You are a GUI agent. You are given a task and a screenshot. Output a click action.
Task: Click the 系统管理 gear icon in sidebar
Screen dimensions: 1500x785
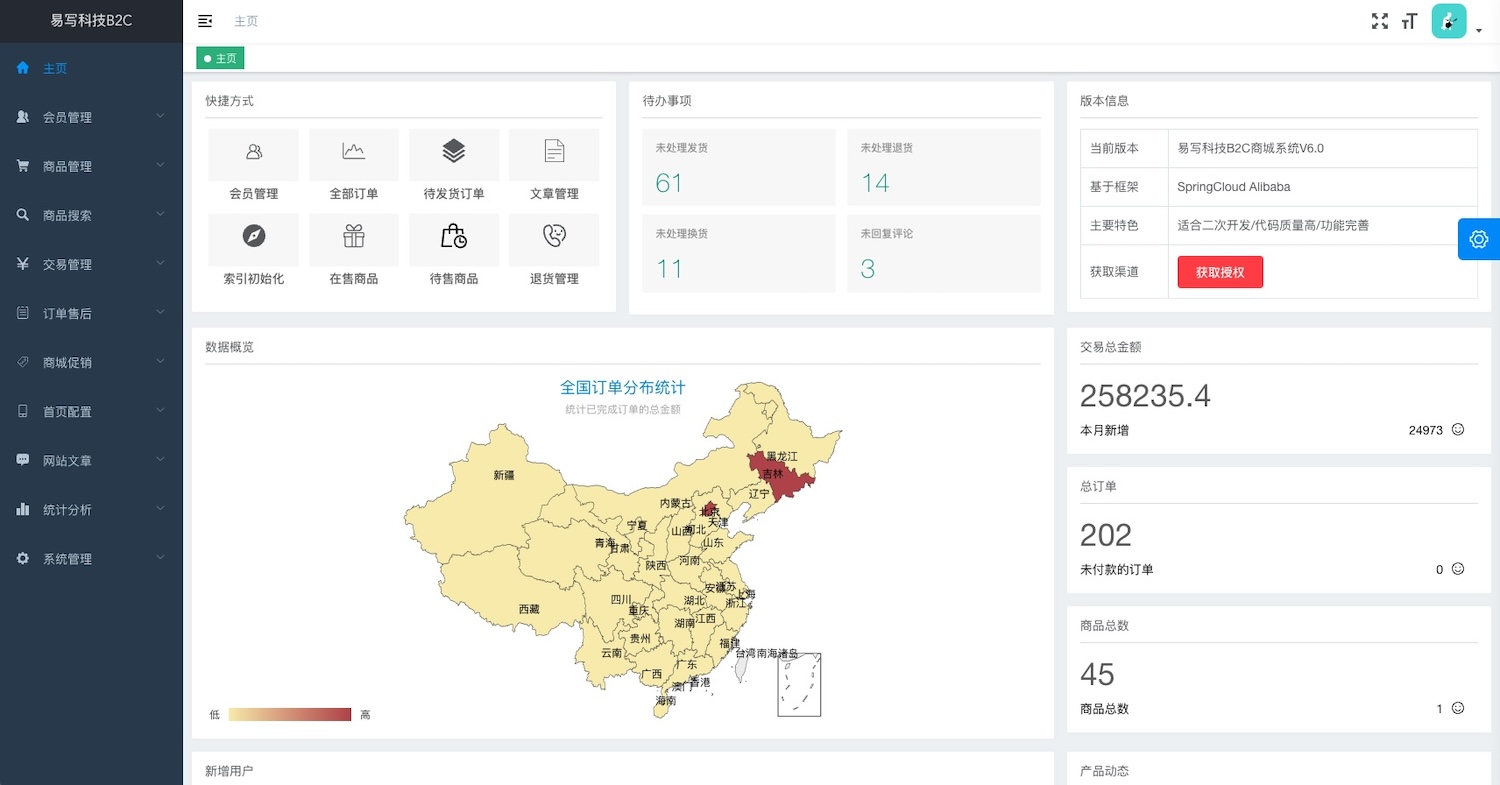[23, 558]
